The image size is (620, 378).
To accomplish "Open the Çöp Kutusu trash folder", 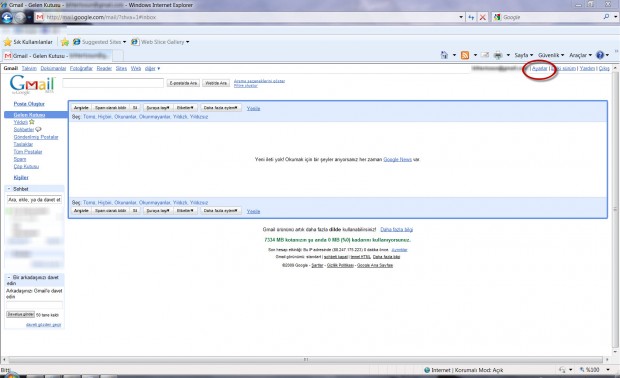I will point(26,166).
